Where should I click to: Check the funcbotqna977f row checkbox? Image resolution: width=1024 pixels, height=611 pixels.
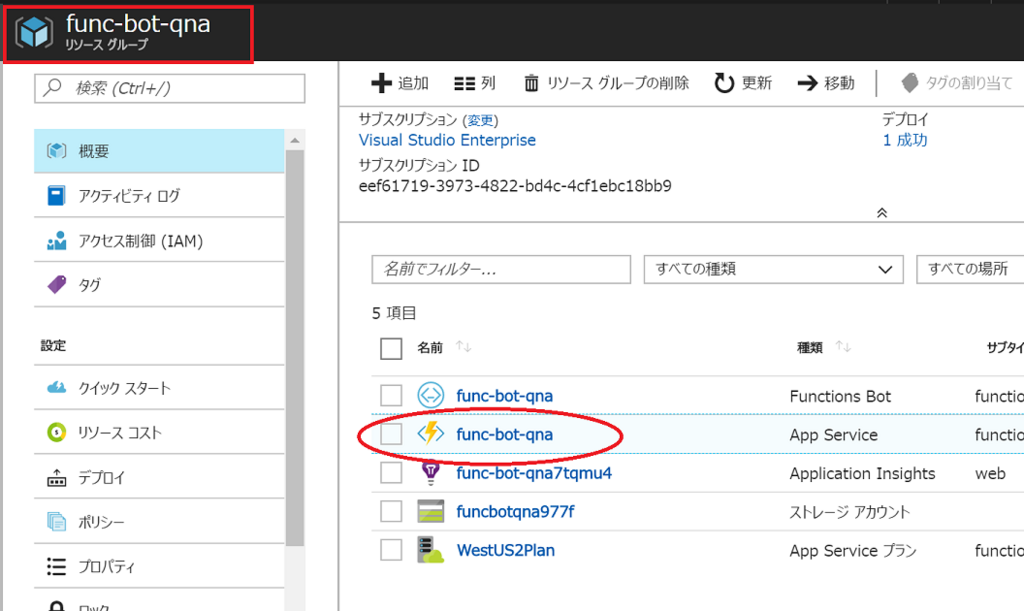(x=391, y=511)
